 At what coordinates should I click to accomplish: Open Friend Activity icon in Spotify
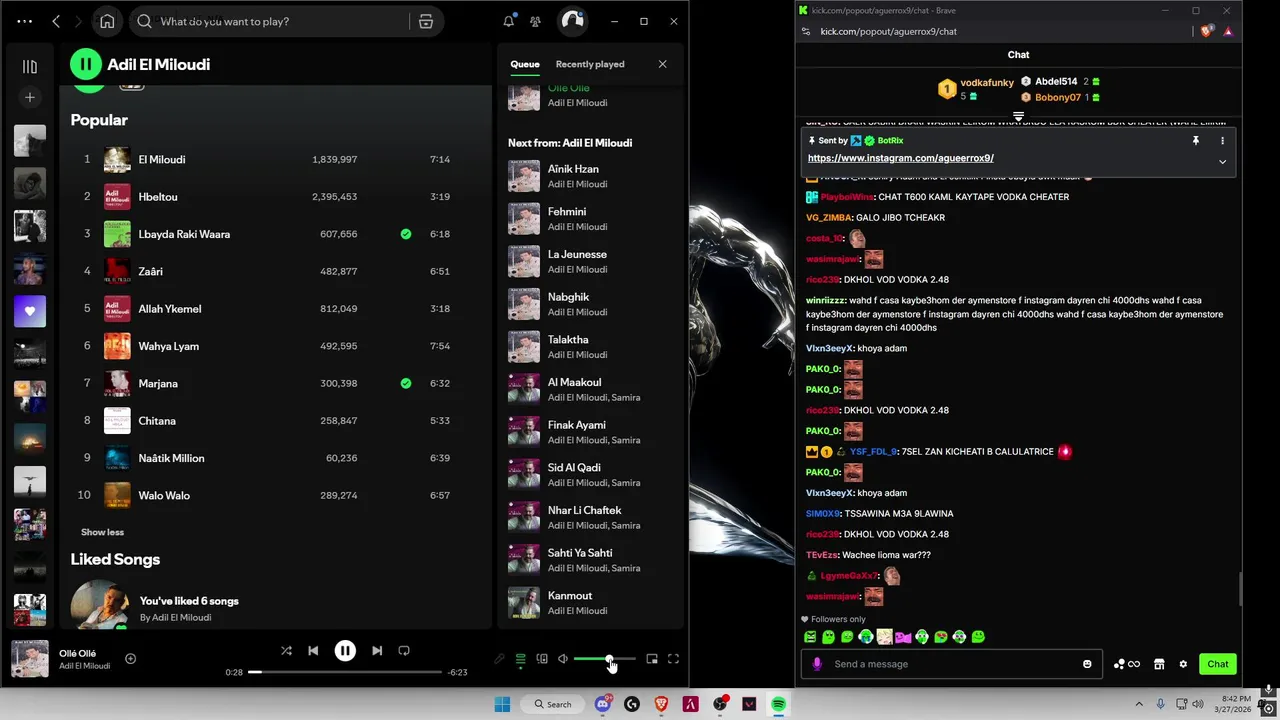[536, 21]
